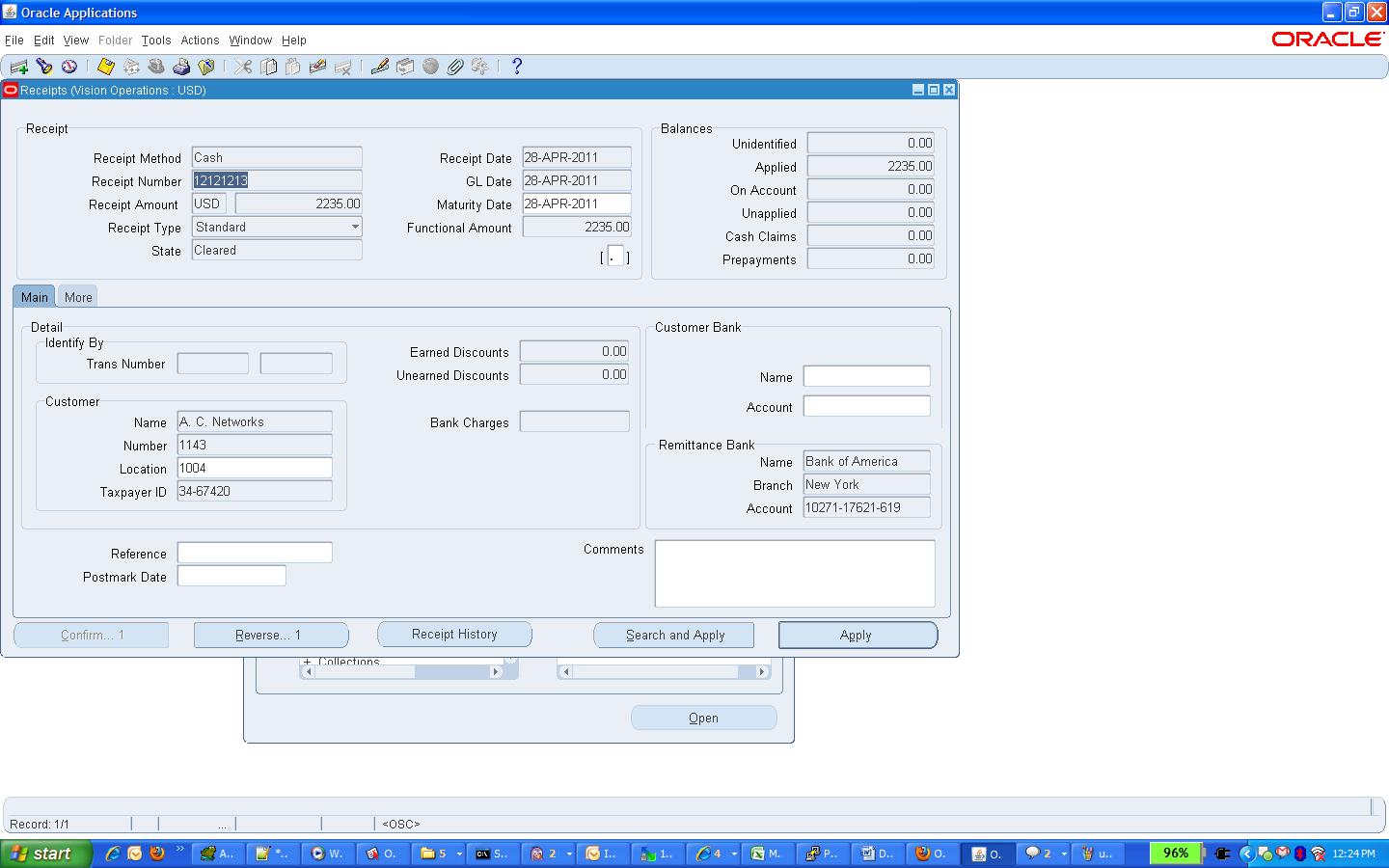This screenshot has width=1389, height=868.
Task: Launch Internet Explorer from quick launch
Action: point(113,854)
